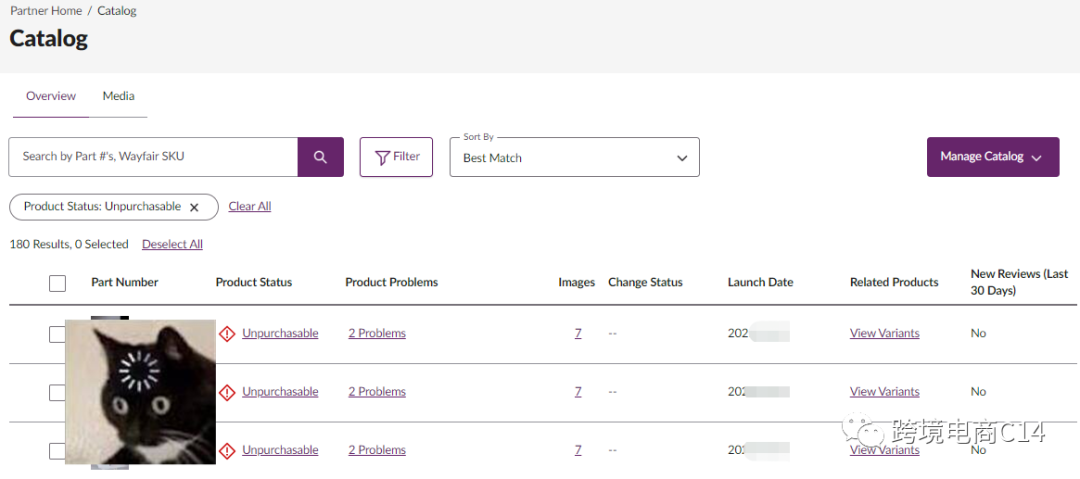Viewport: 1080px width, 479px height.
Task: Open the Manage Catalog dropdown menu
Action: (992, 157)
